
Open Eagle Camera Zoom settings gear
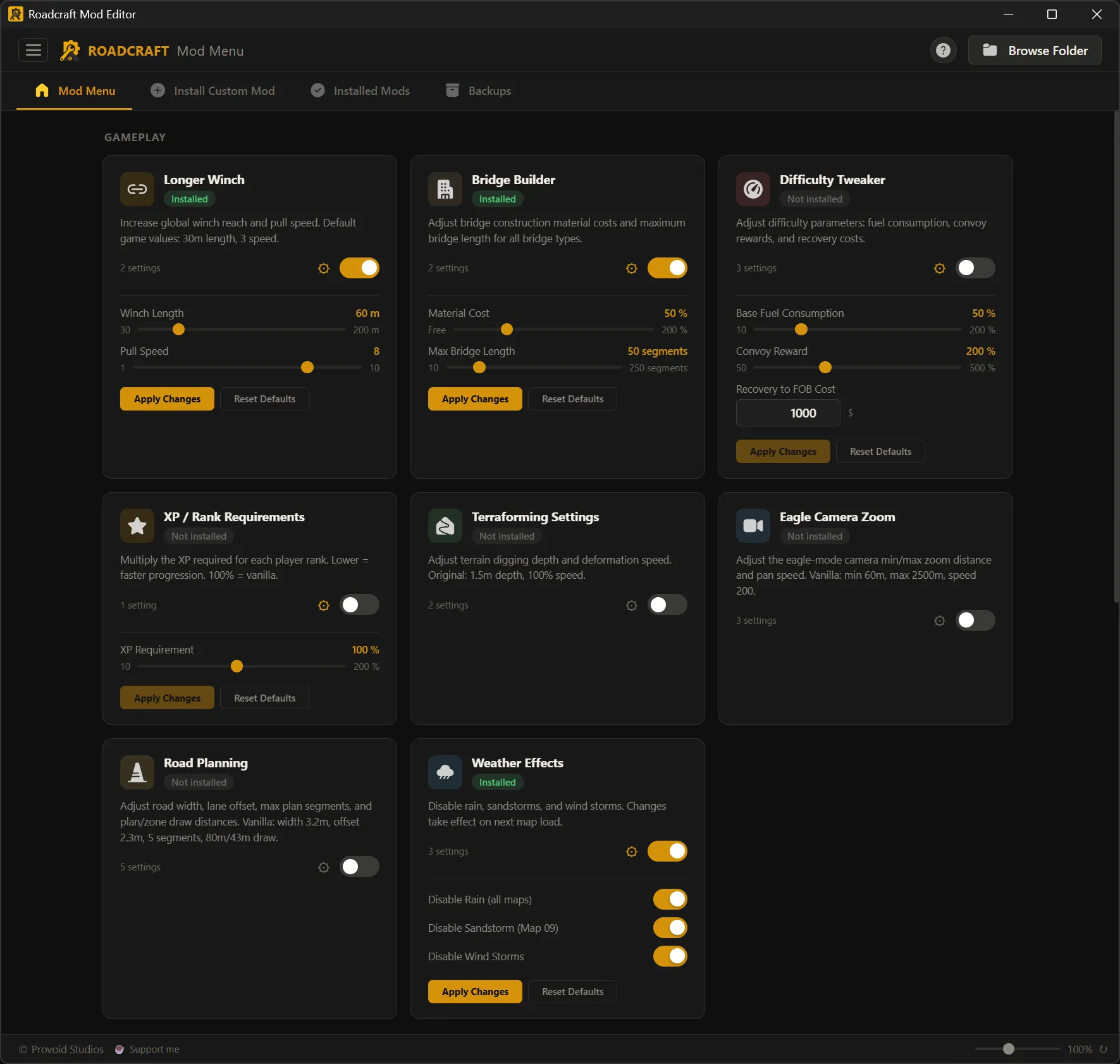coord(940,621)
